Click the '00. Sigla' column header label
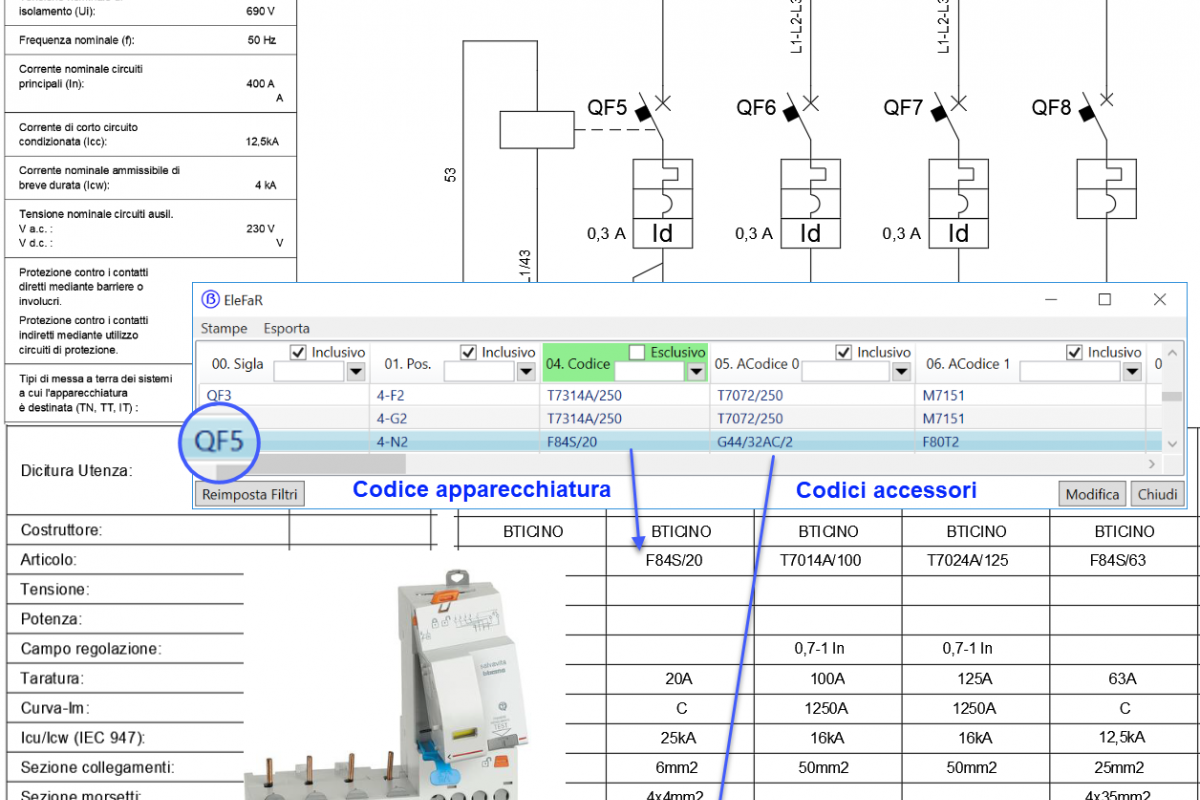Viewport: 1200px width, 800px height. coord(238,364)
